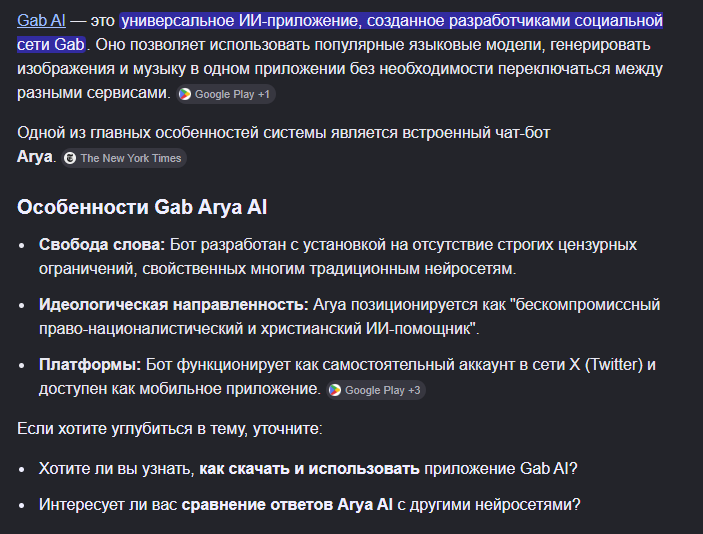
Task: Click the Google Play icon beside +3
Action: 335,390
